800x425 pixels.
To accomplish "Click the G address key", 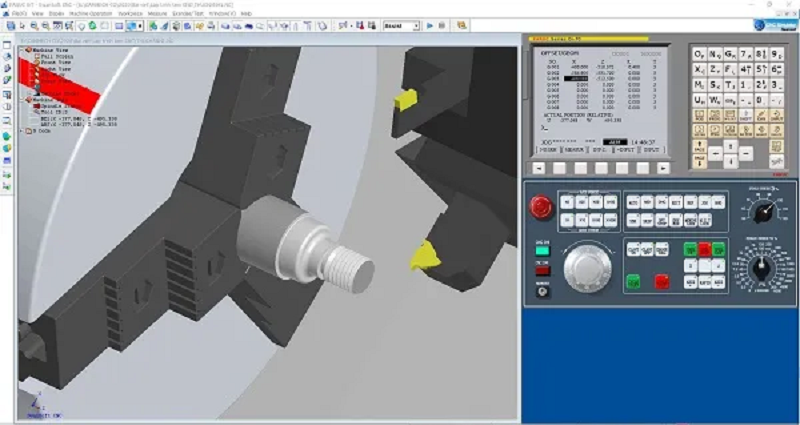I will (730, 54).
